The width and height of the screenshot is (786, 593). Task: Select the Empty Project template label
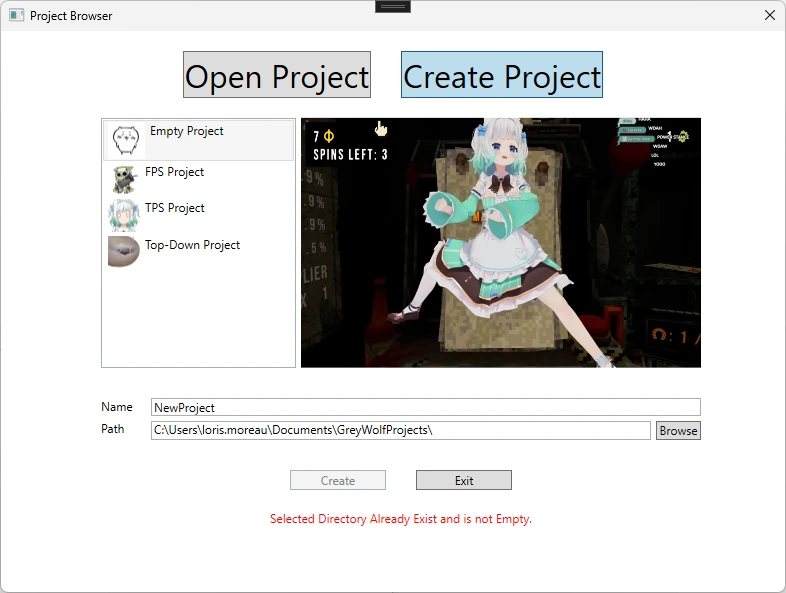point(187,131)
